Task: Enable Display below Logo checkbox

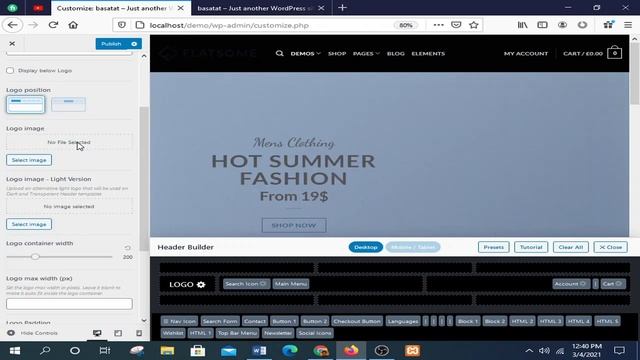Action: pyautogui.click(x=10, y=71)
